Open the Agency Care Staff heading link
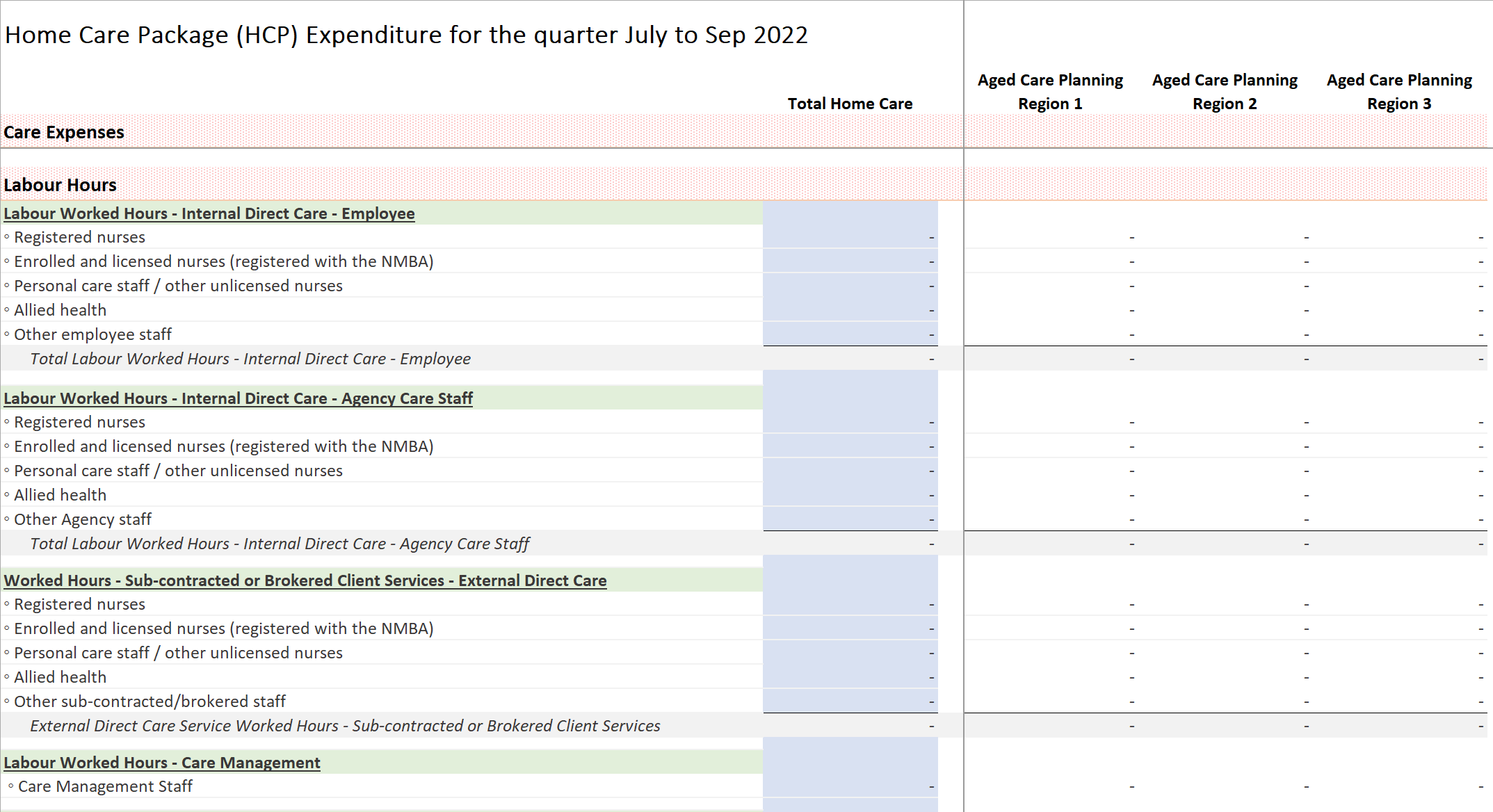Image resolution: width=1493 pixels, height=812 pixels. [239, 398]
